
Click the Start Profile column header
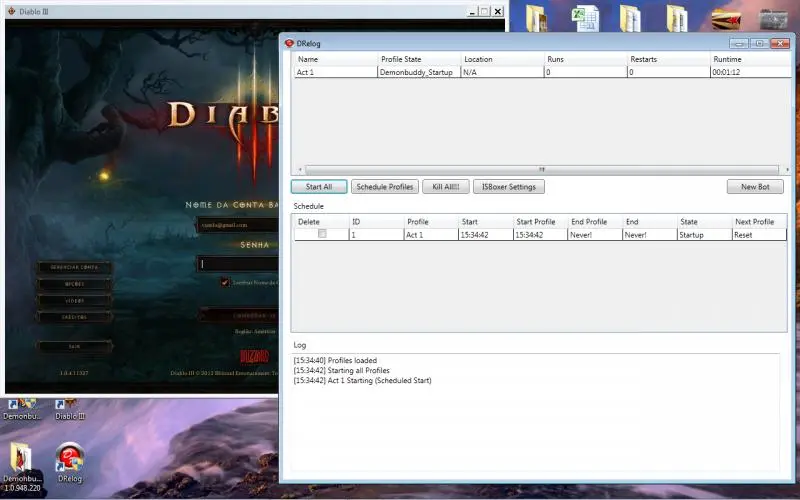[540, 222]
